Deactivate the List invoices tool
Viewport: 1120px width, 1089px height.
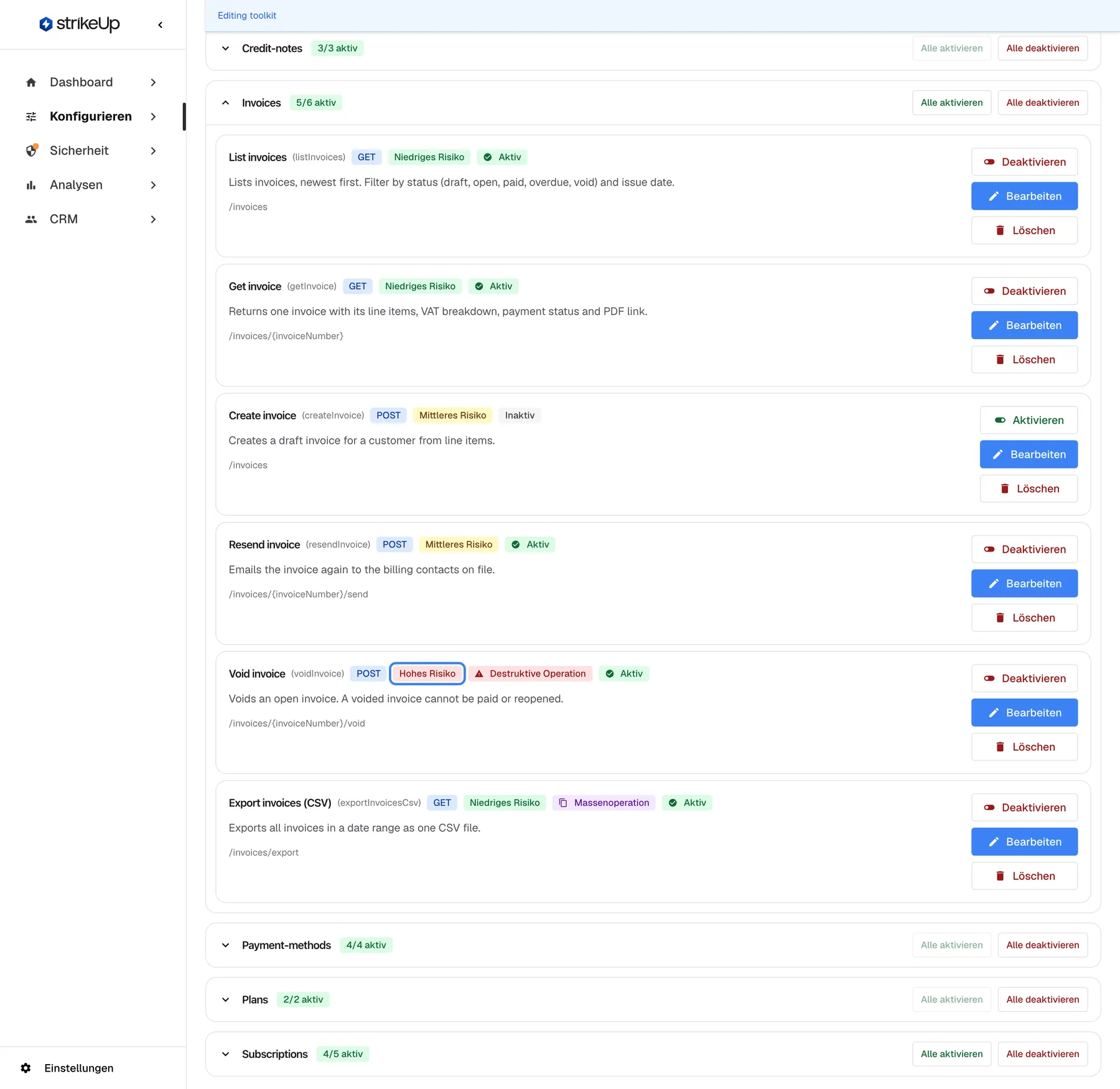tap(1024, 162)
